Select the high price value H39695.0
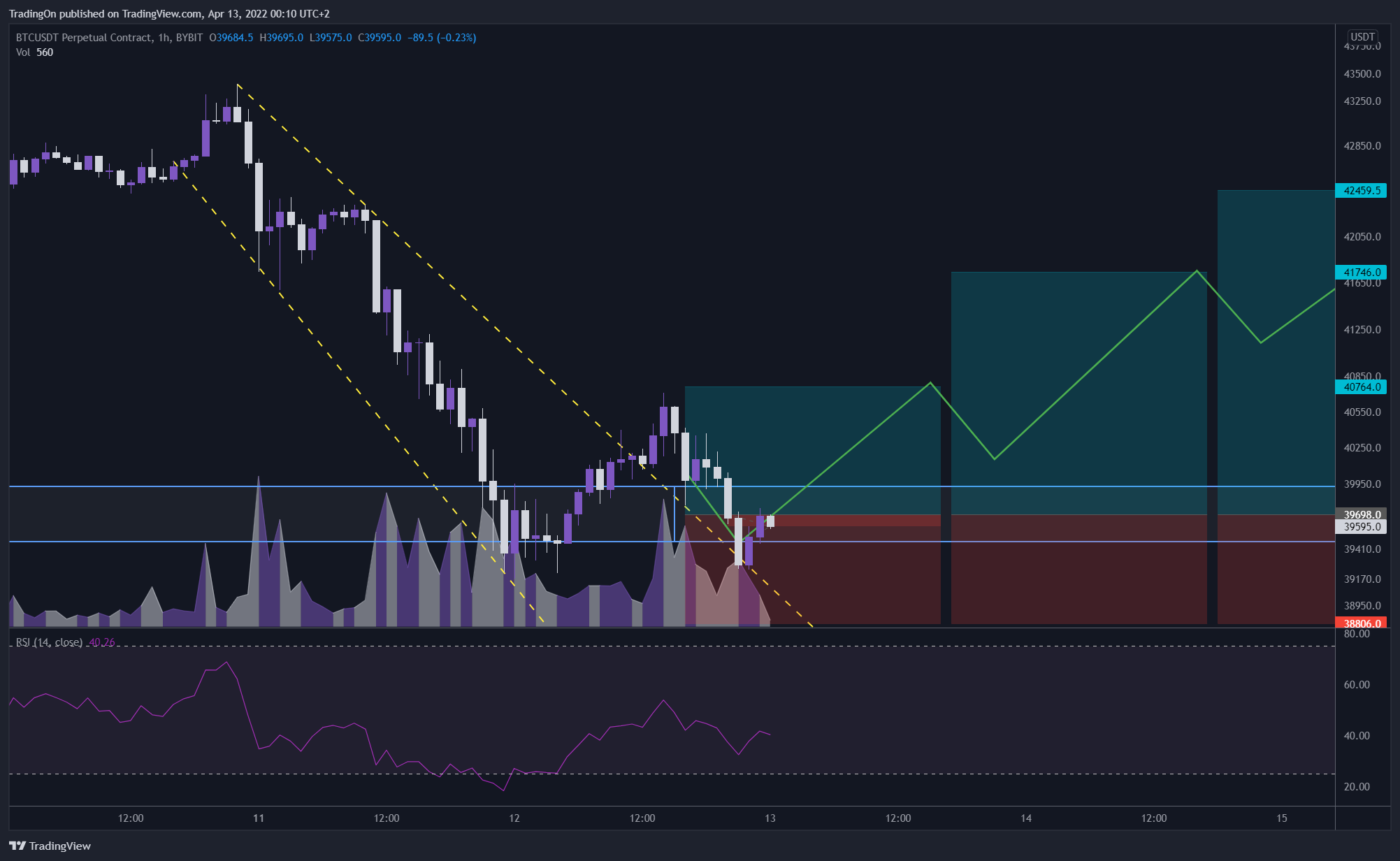This screenshot has height=861, width=1400. (x=282, y=38)
